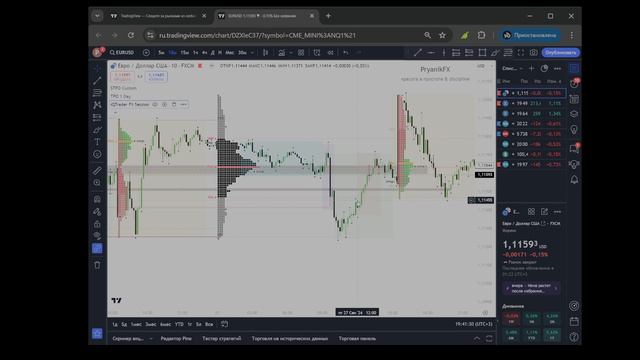
Task: Select the 15m timeframe
Action: [x=184, y=53]
